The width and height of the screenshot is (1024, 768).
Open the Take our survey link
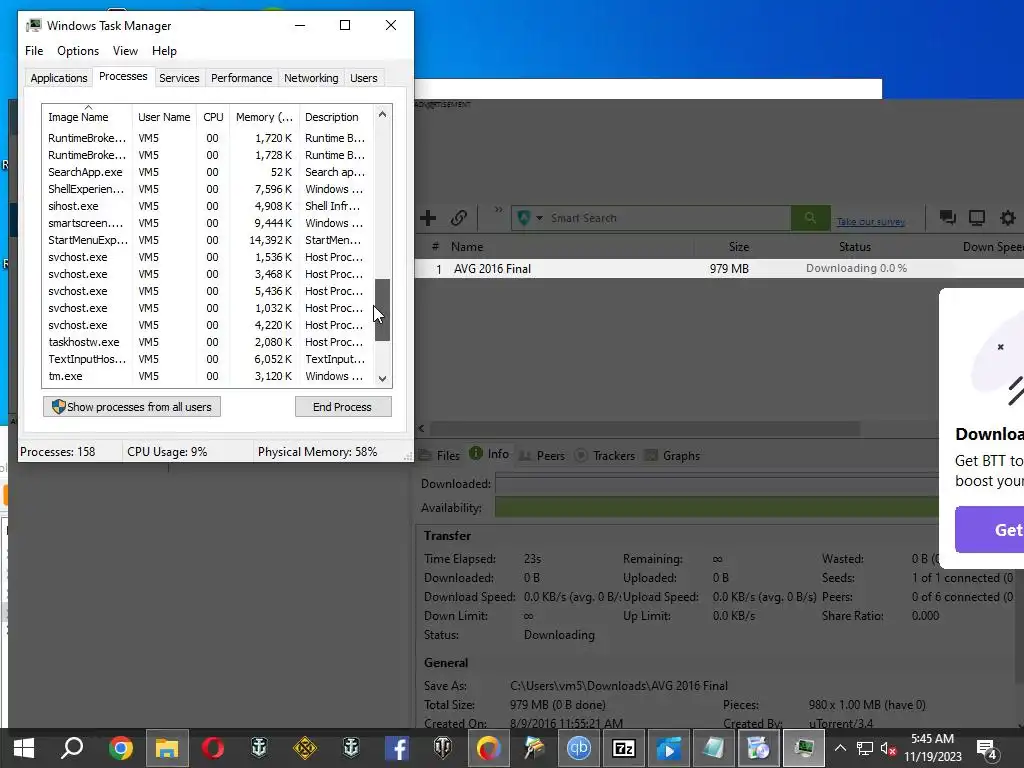pos(871,222)
